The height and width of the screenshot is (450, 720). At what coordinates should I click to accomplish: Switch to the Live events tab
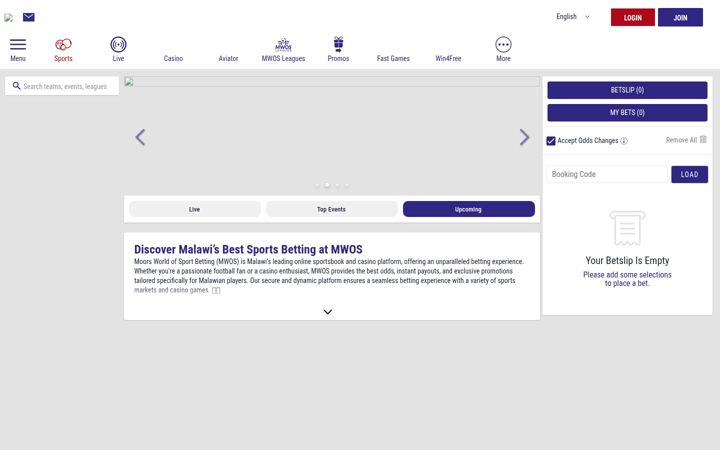pos(195,209)
